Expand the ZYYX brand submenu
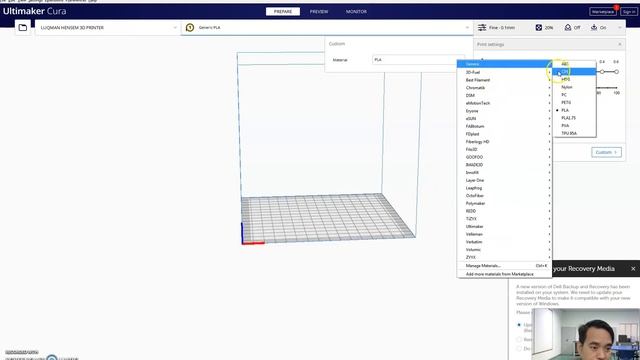The image size is (640, 360). [504, 257]
